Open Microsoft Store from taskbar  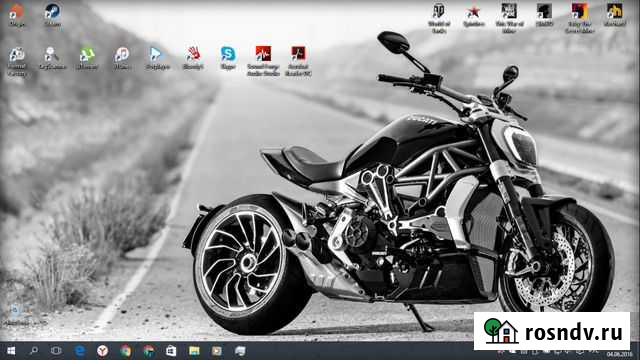tap(171, 351)
